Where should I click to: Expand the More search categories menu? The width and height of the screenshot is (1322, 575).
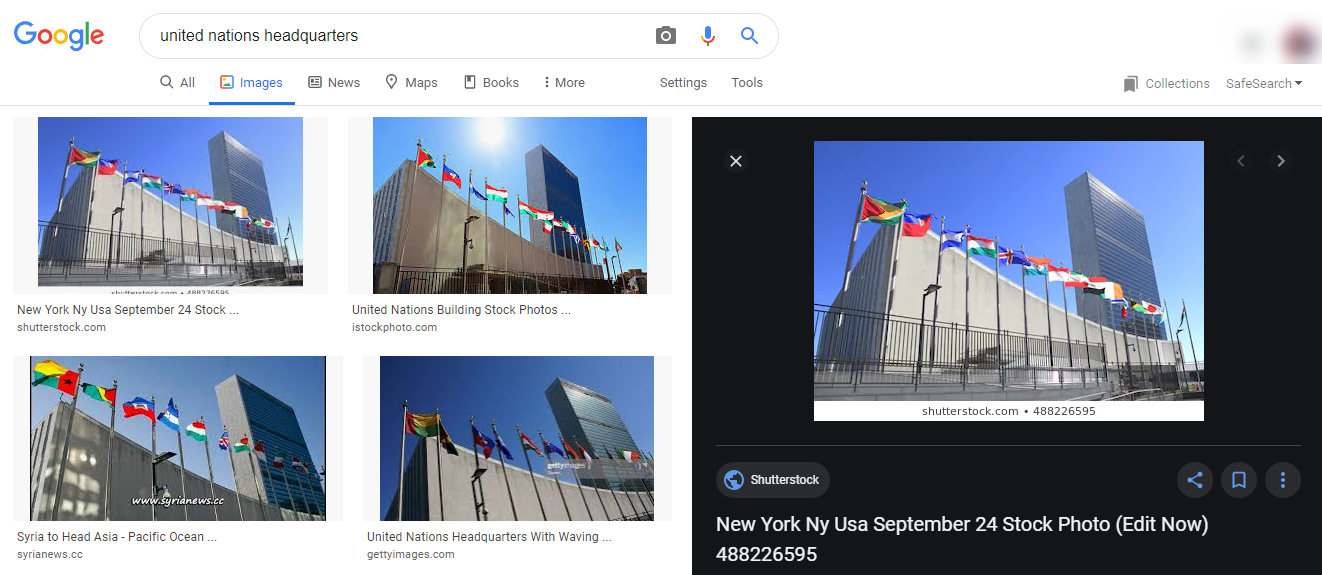565,83
